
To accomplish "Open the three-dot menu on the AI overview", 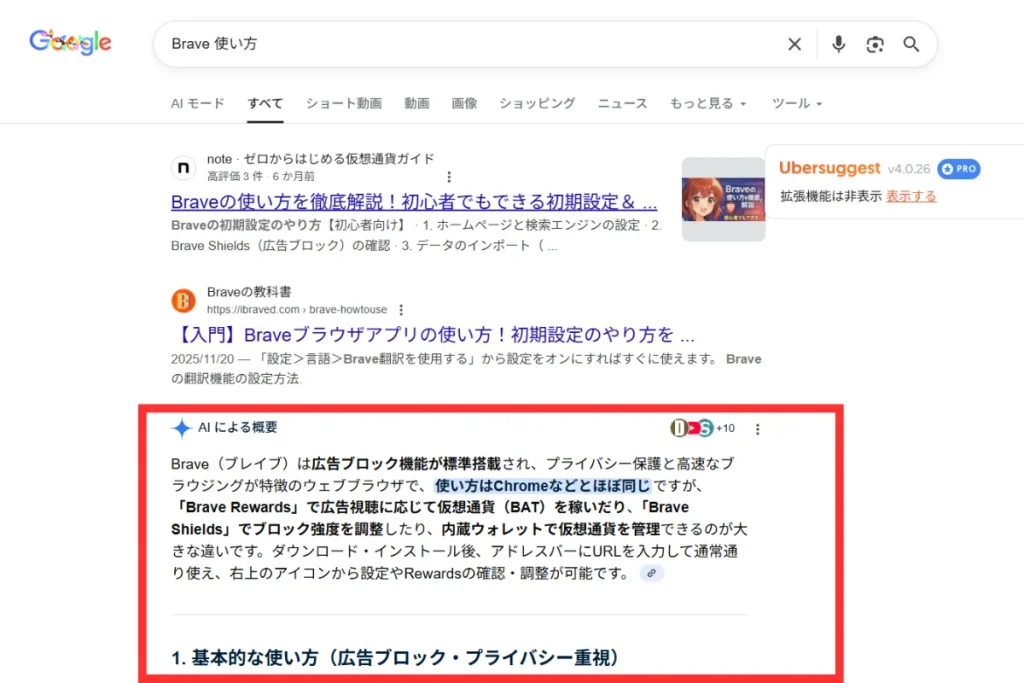I will click(757, 428).
